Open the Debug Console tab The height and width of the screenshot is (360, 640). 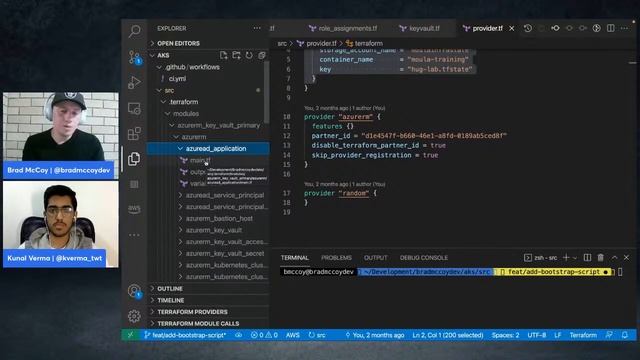424,258
